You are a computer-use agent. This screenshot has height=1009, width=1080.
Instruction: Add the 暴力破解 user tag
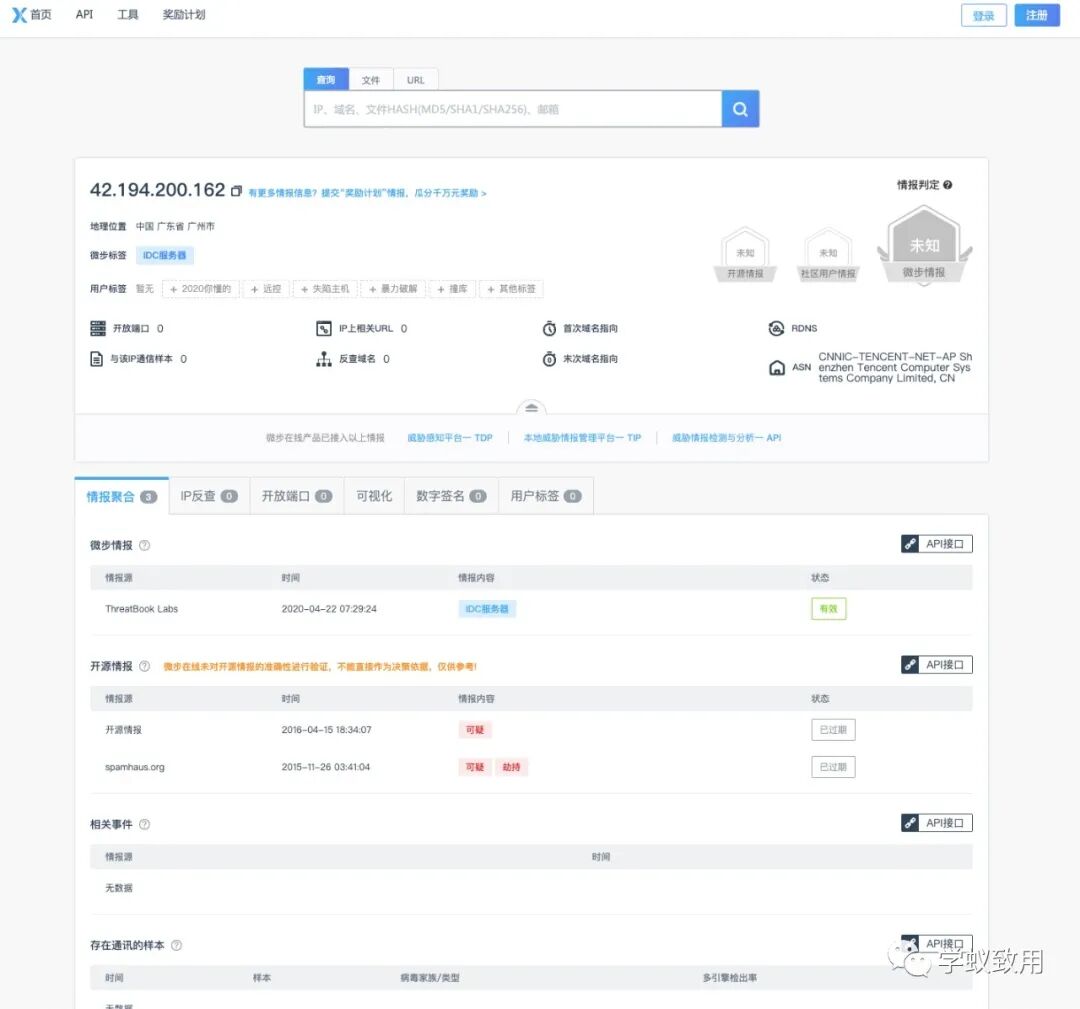[x=393, y=289]
